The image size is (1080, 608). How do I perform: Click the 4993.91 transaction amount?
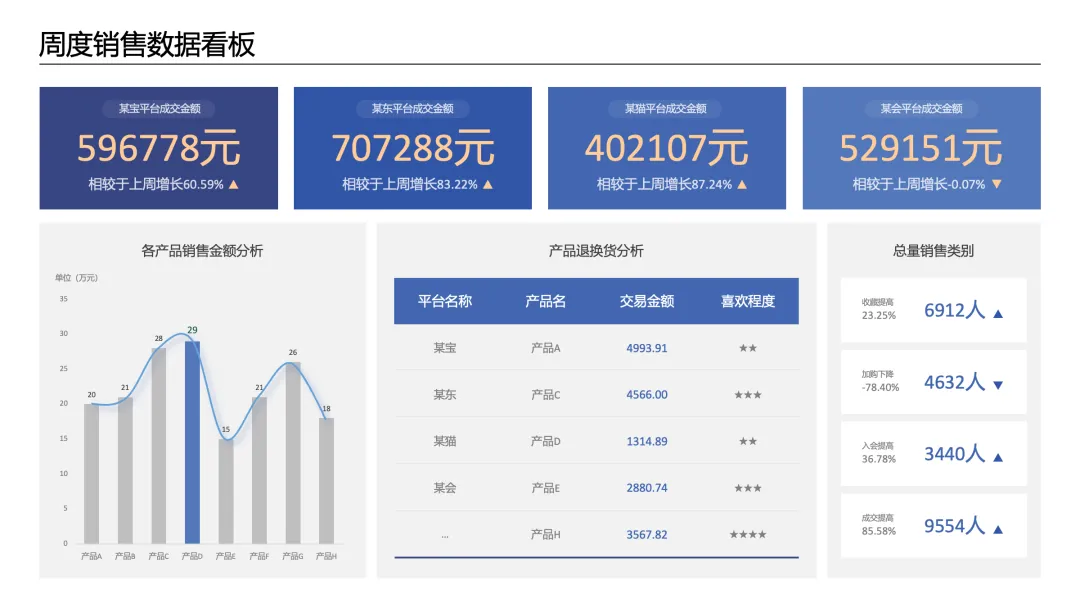click(x=647, y=348)
